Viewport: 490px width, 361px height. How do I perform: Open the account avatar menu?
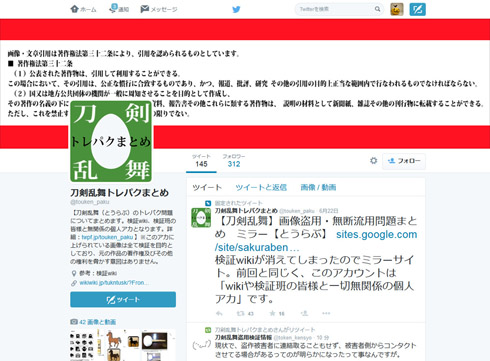tap(397, 9)
